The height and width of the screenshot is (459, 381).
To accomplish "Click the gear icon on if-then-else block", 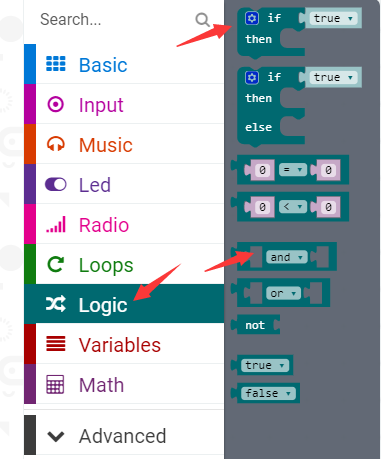I will [x=252, y=78].
